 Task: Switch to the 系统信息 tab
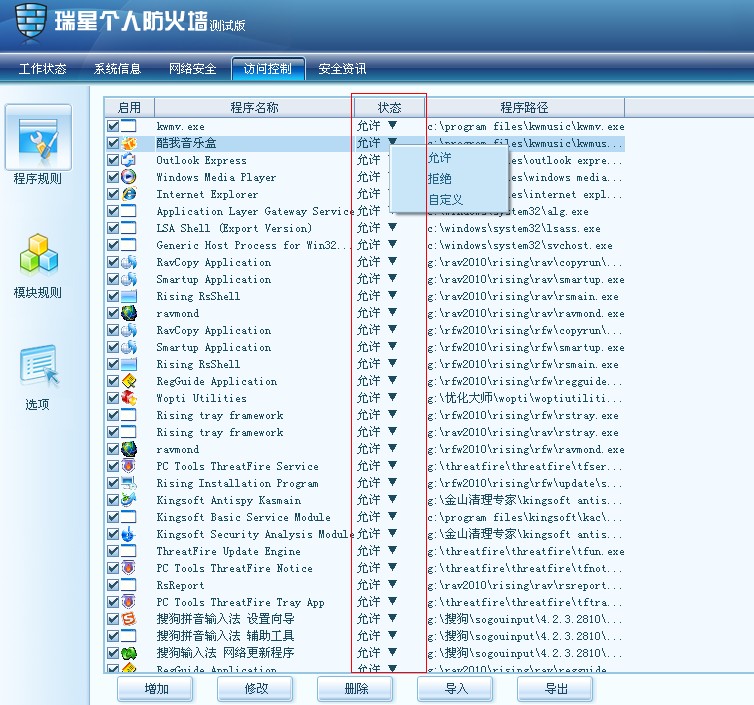point(117,69)
